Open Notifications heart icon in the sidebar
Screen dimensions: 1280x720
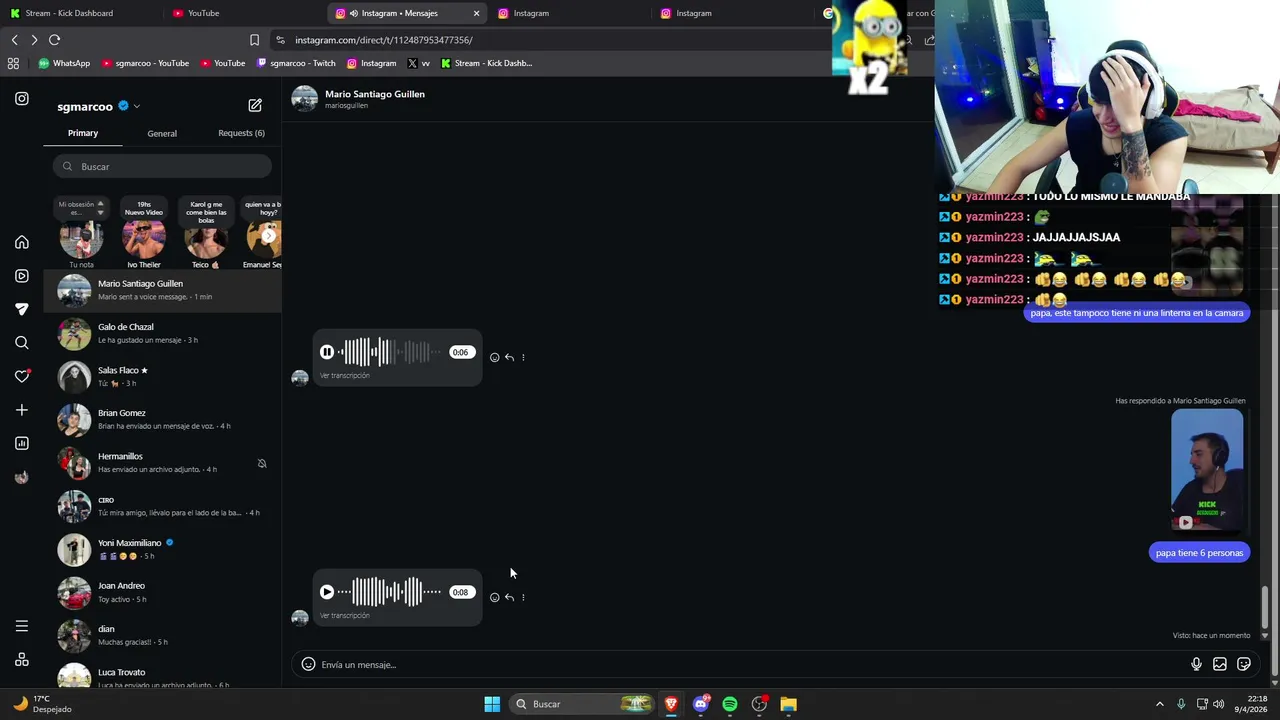click(22, 376)
